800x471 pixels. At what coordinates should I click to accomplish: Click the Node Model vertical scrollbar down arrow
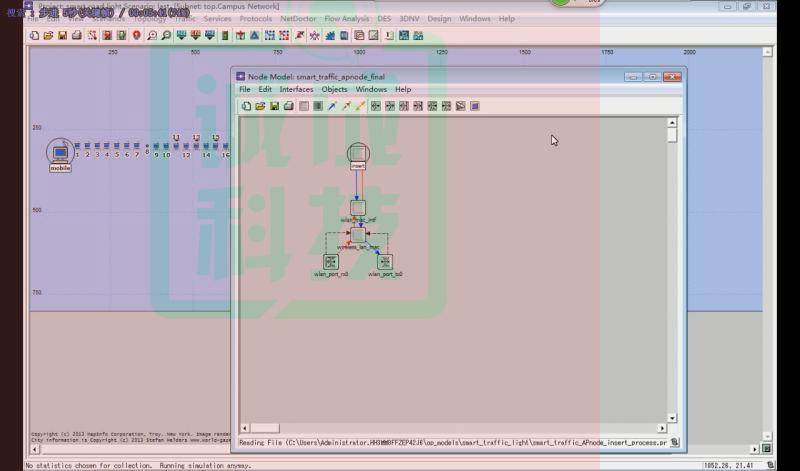click(x=673, y=418)
